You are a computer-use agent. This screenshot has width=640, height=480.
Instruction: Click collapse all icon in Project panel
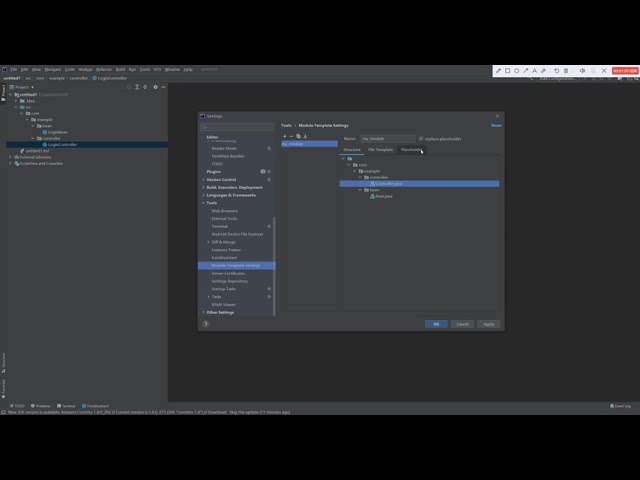point(145,87)
